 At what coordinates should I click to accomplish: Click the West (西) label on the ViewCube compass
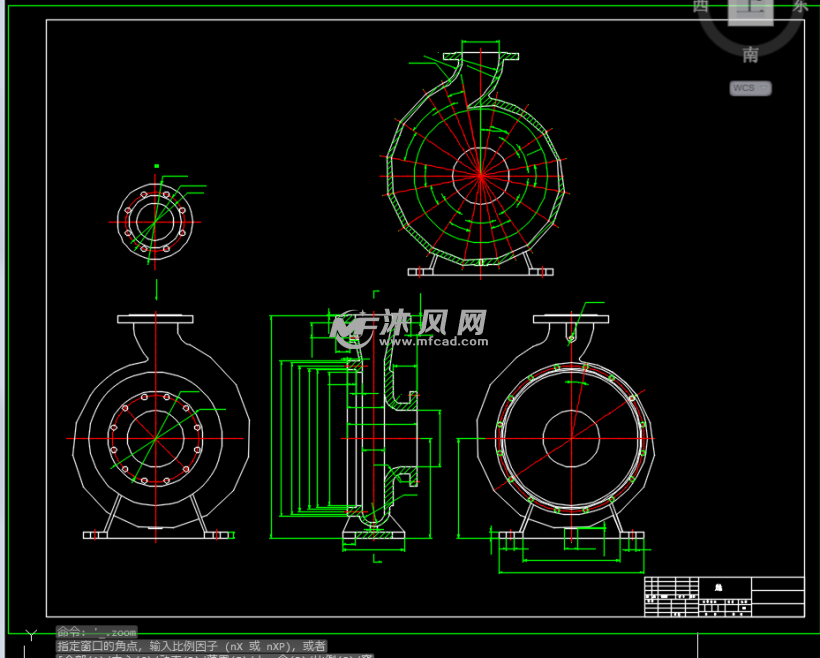coord(701,6)
